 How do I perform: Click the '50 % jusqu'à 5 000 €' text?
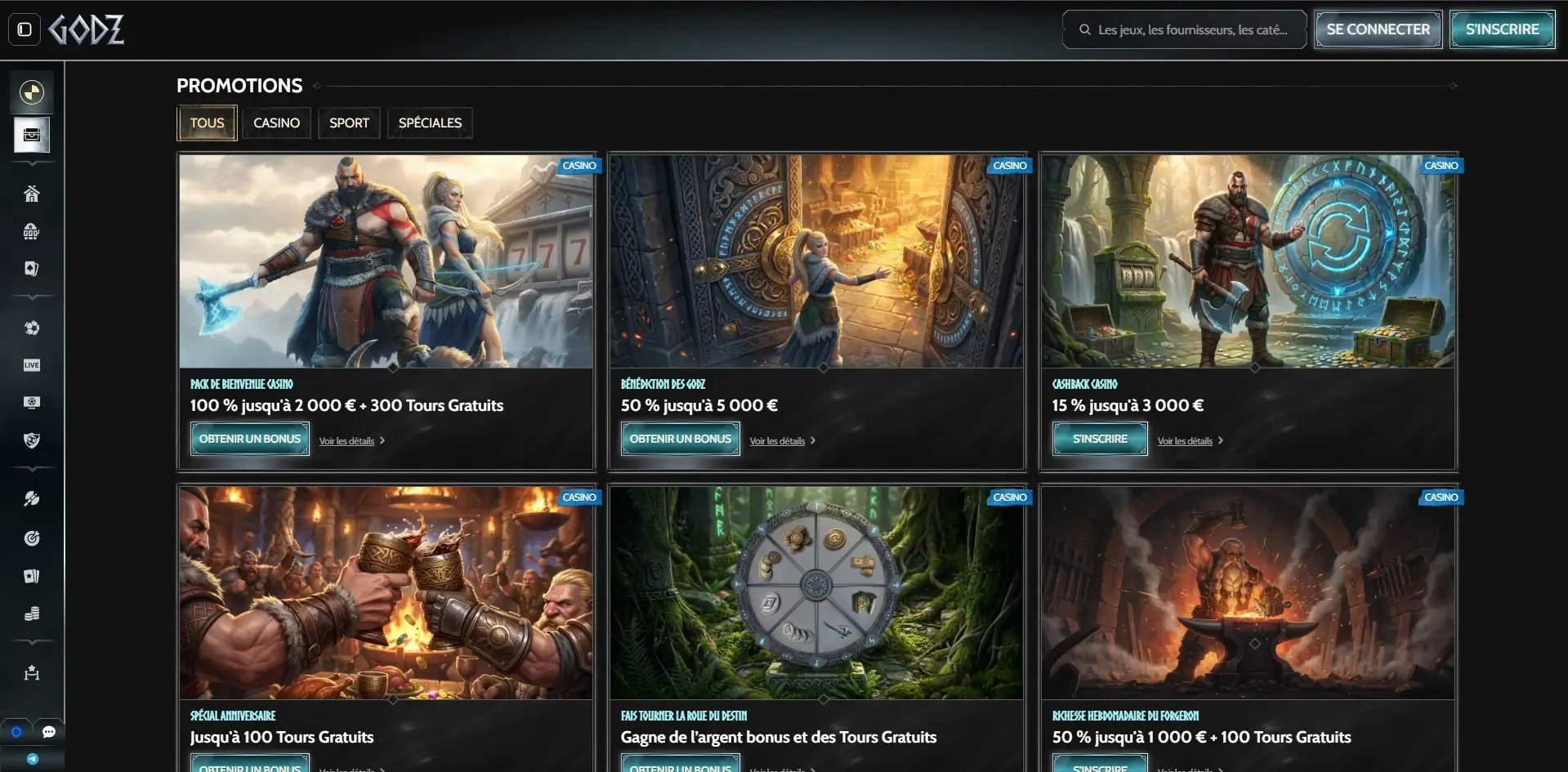699,405
